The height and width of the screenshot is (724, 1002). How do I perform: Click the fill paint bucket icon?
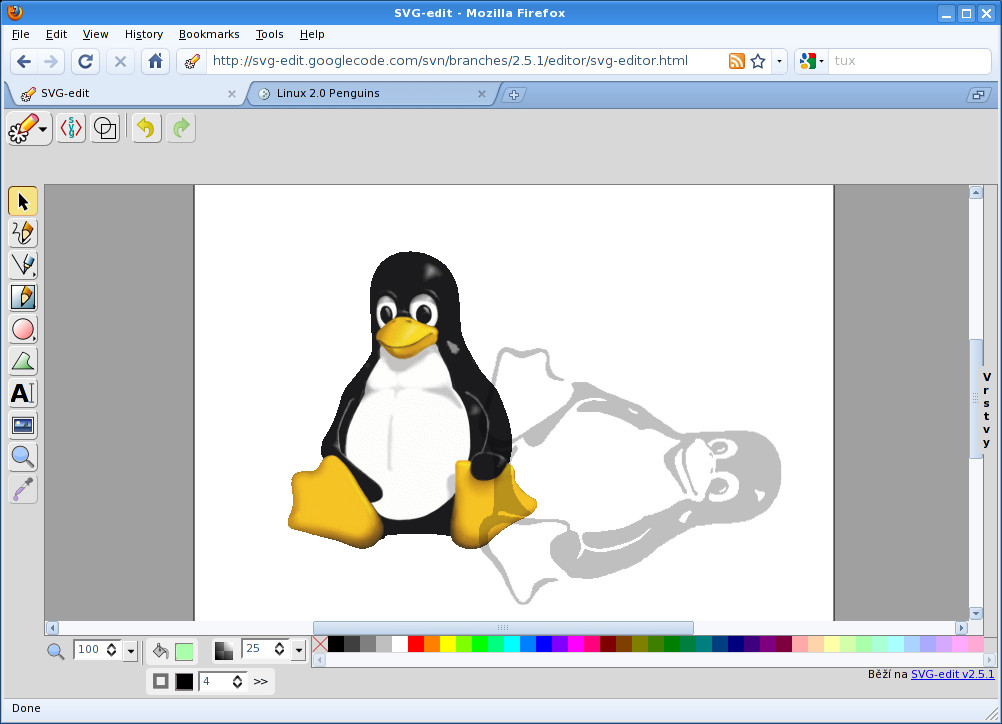[160, 651]
